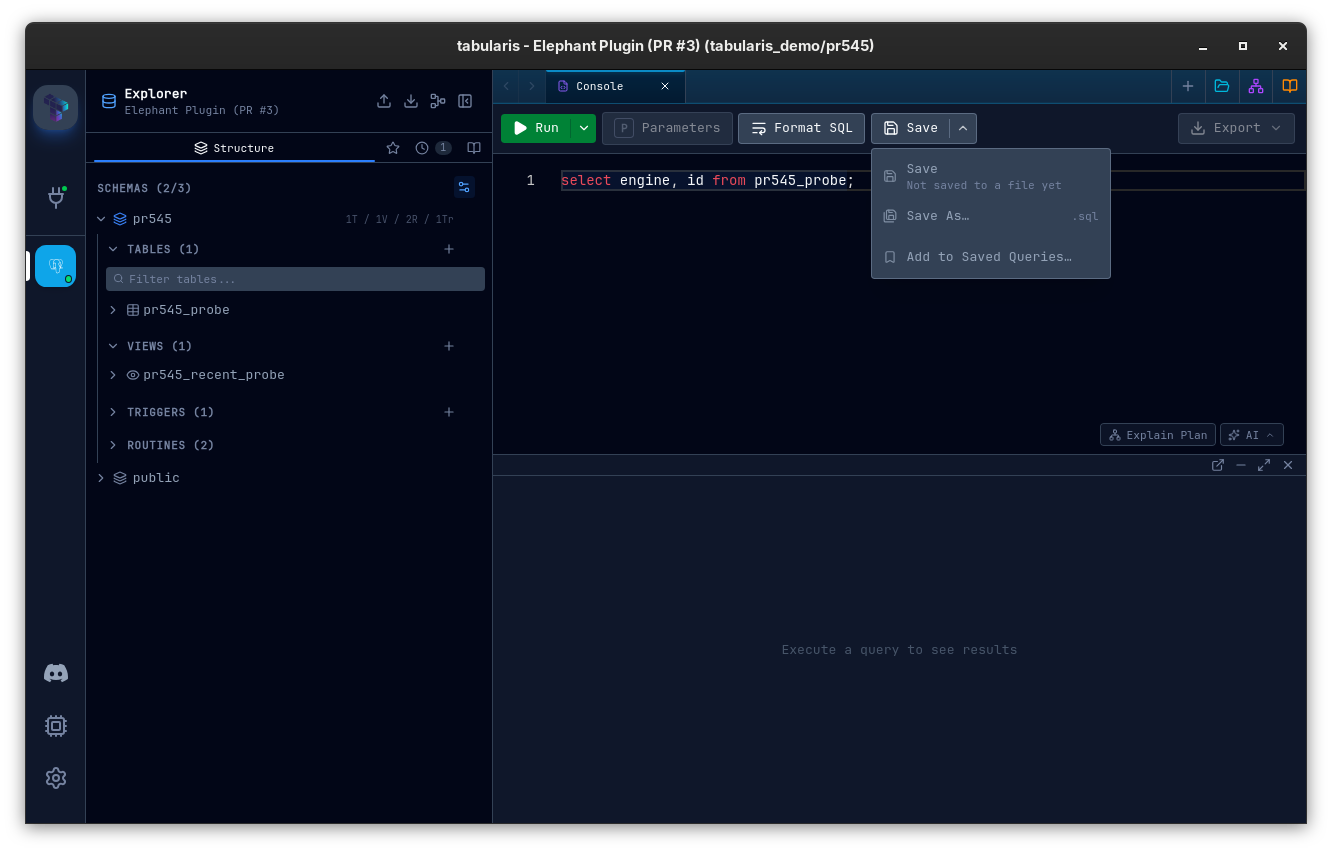Open the schema diagram icon in Explorer header

(438, 101)
